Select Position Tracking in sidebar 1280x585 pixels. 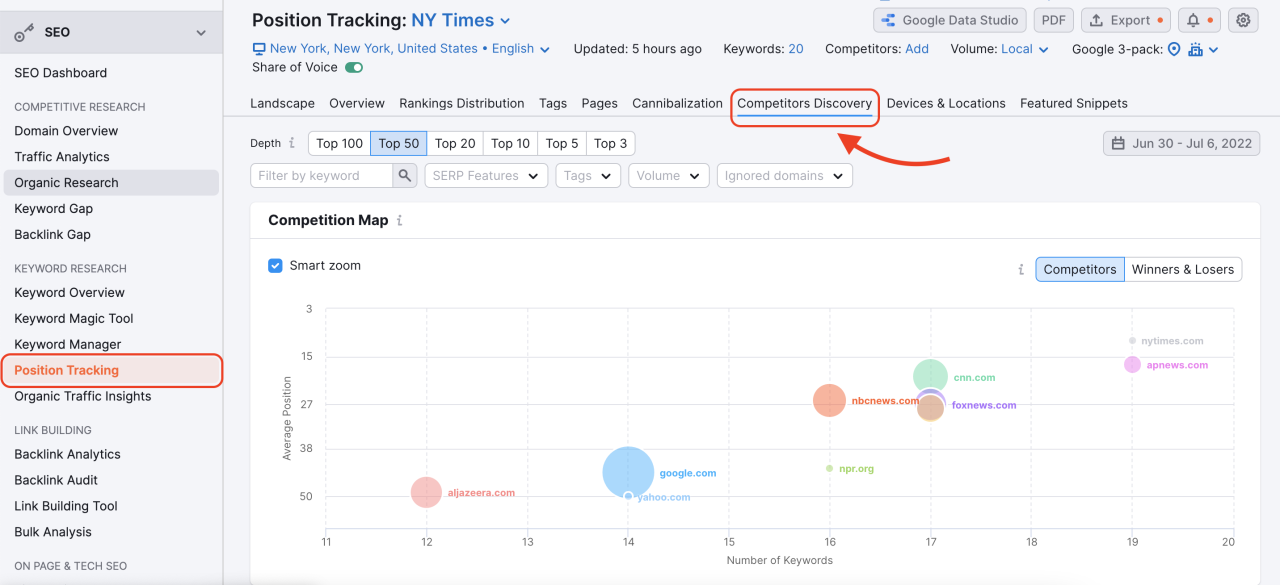110,370
